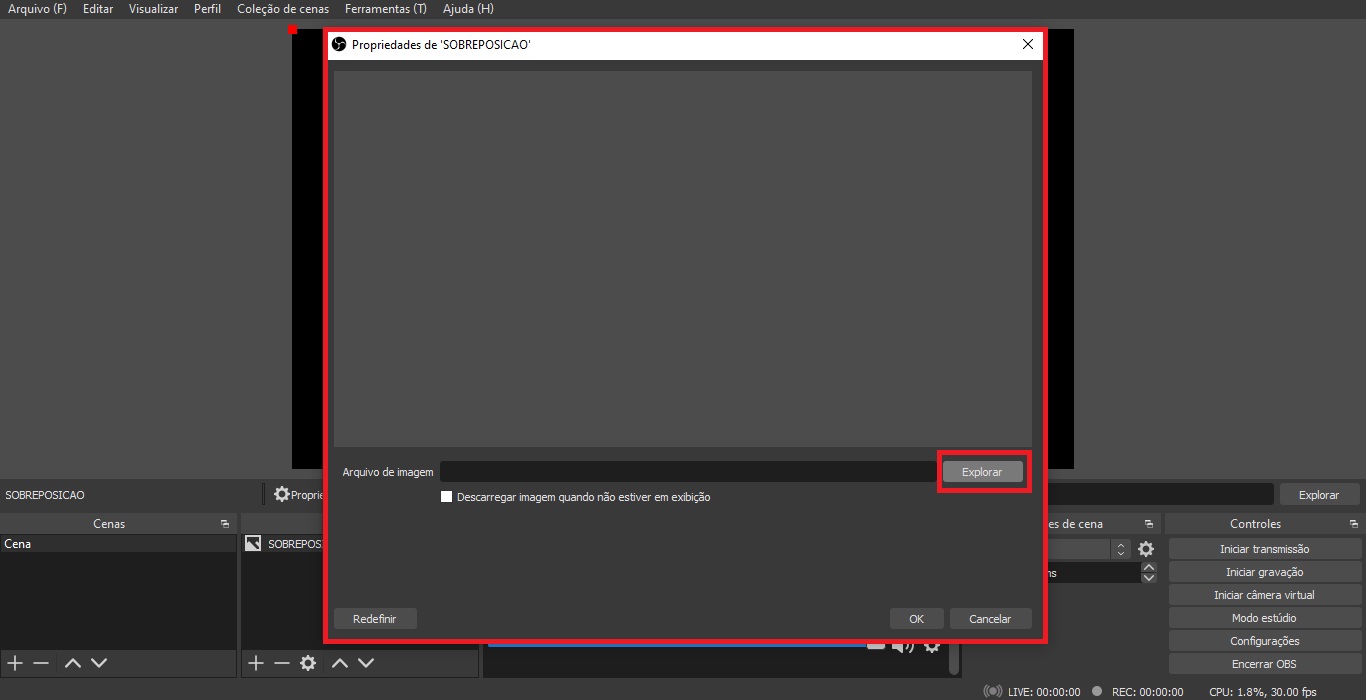Image resolution: width=1366 pixels, height=700 pixels.
Task: Open the scene transition type dropdown
Action: (1120, 549)
